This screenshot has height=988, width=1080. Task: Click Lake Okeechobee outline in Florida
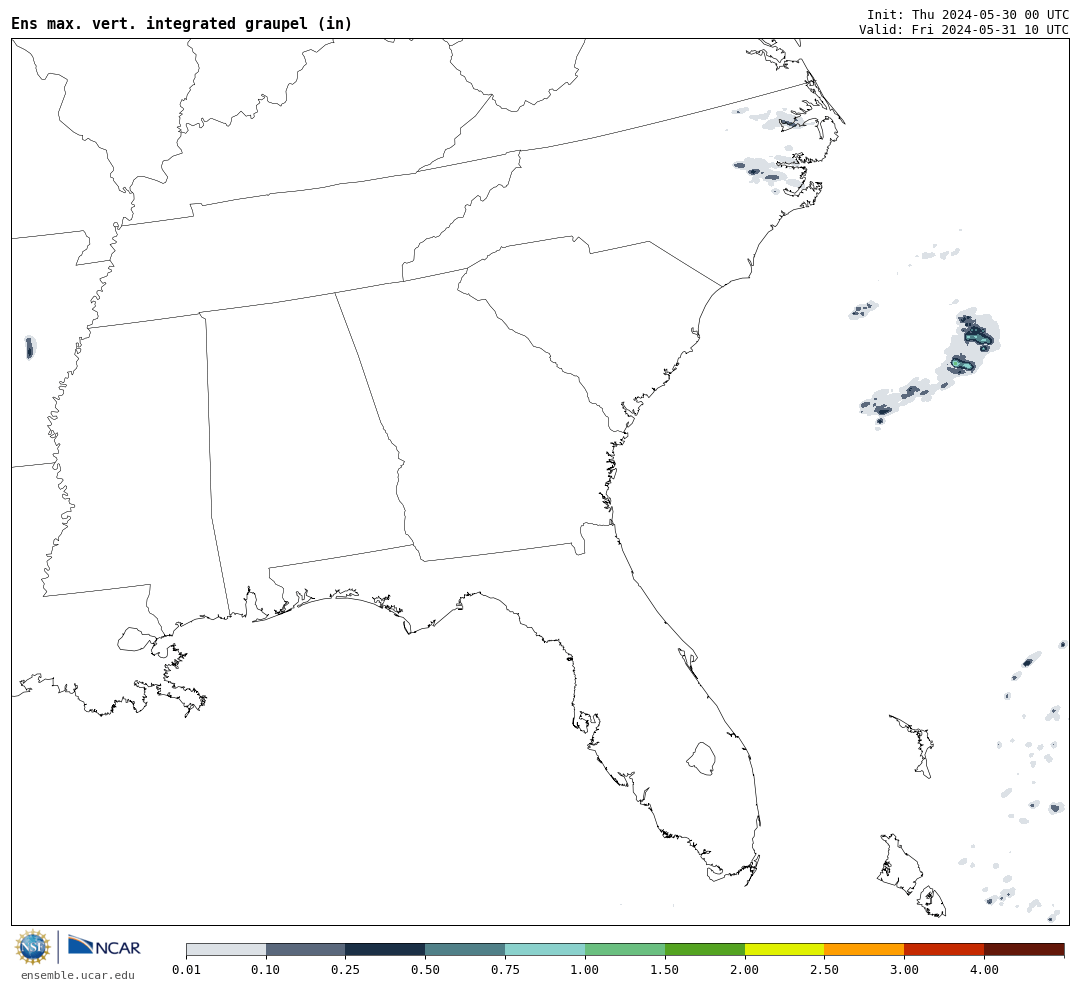[x=702, y=759]
